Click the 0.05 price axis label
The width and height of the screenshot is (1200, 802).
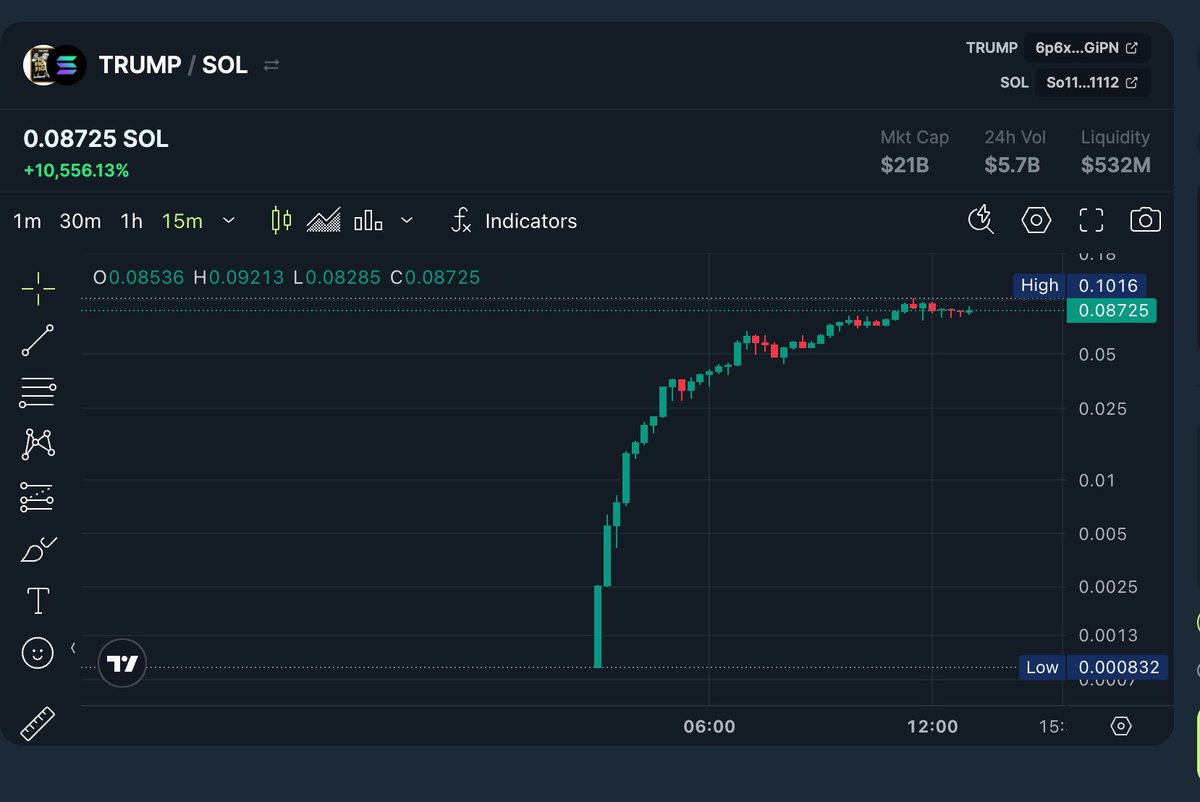(x=1097, y=355)
